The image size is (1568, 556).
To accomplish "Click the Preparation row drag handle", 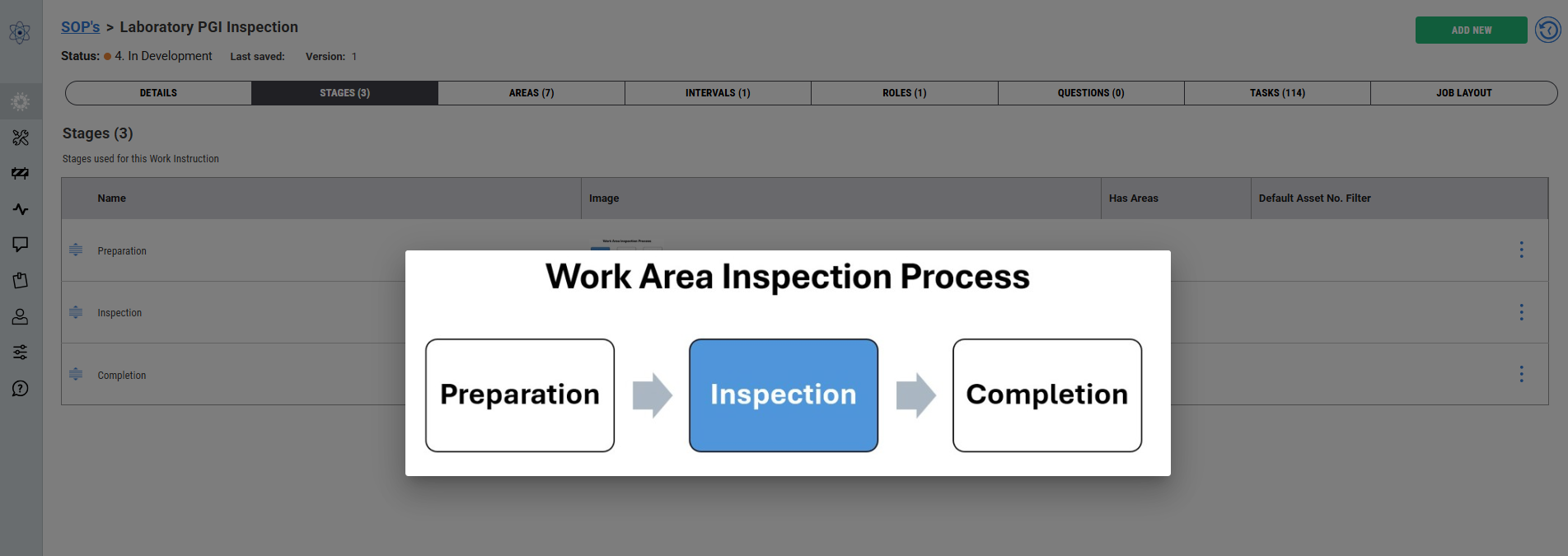I will [x=76, y=250].
